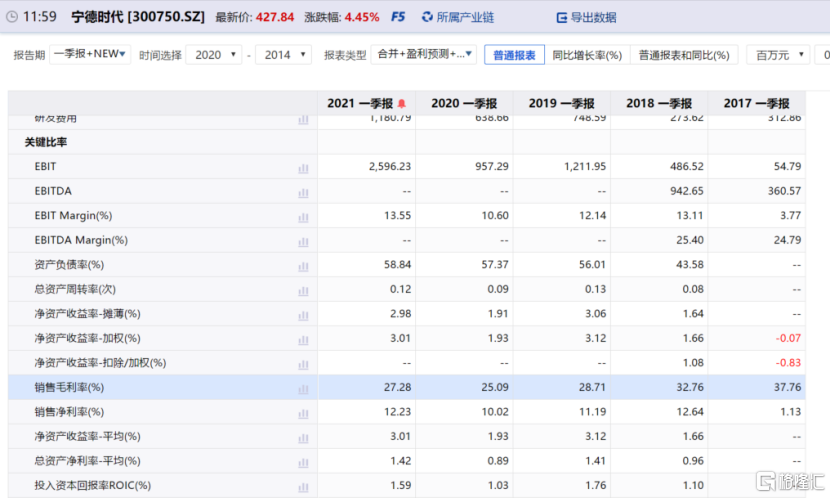Open chart icon for 净资产收益率-摊薄(%) row

(x=303, y=316)
